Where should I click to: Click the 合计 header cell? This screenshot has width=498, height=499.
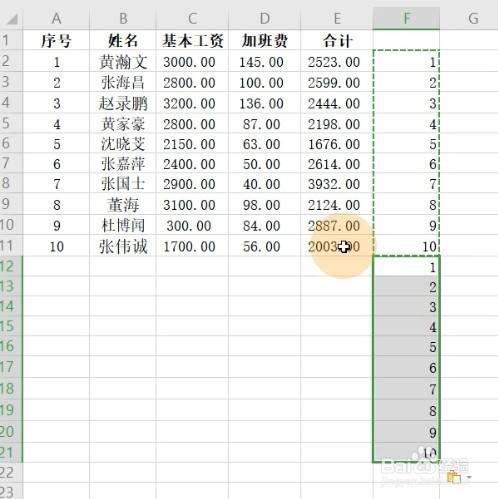[337, 41]
